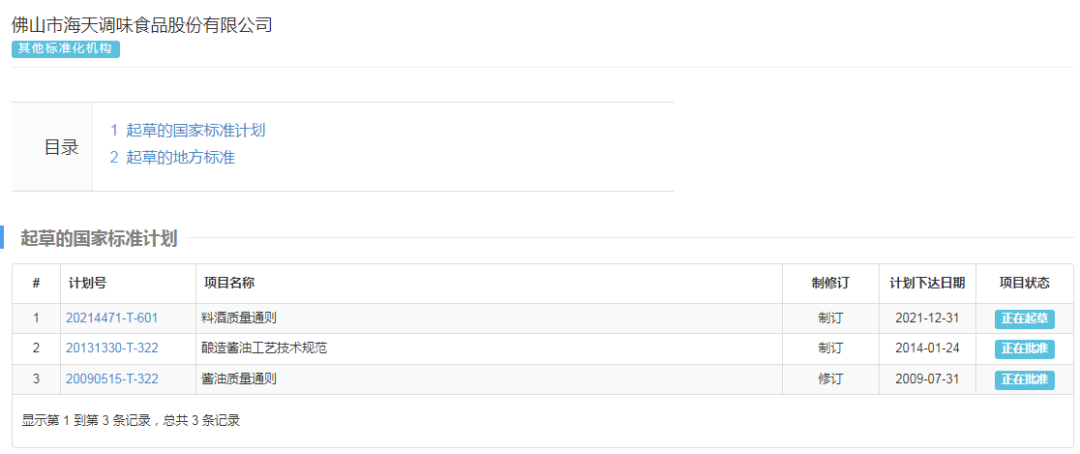Click 正在批准 badge for 酿造酱油工艺技术规范
This screenshot has height=454, width=1080.
coord(1024,349)
